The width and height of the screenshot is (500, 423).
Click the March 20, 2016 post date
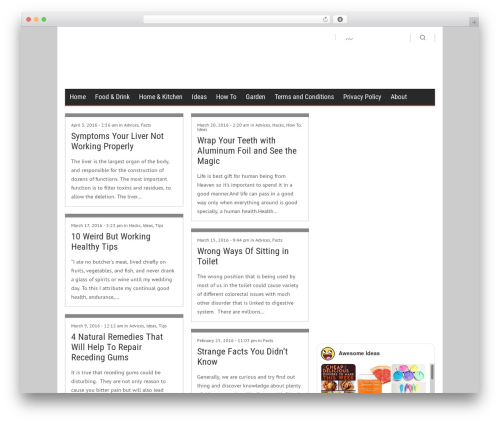pyautogui.click(x=213, y=125)
